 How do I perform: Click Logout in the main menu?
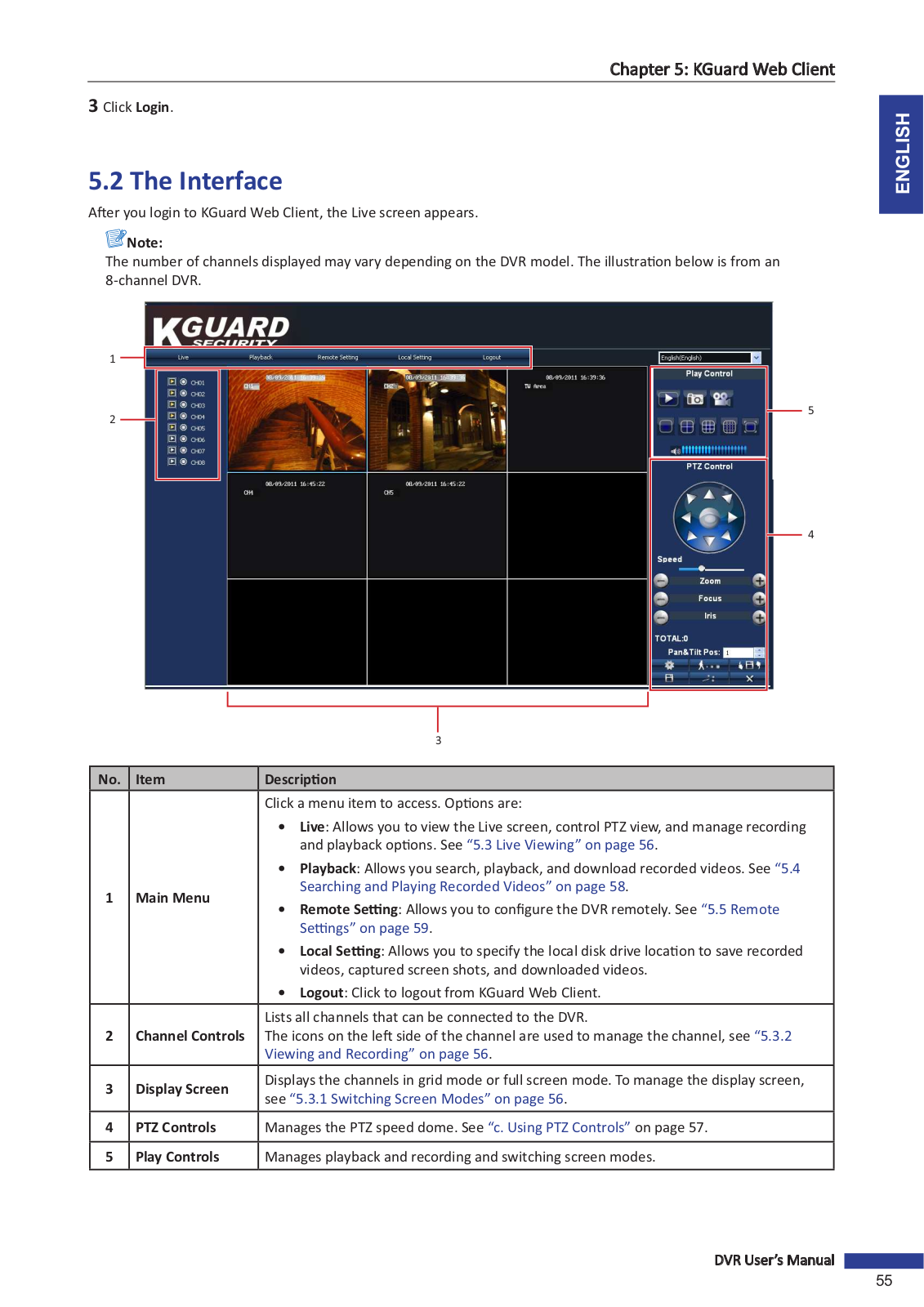[x=492, y=357]
